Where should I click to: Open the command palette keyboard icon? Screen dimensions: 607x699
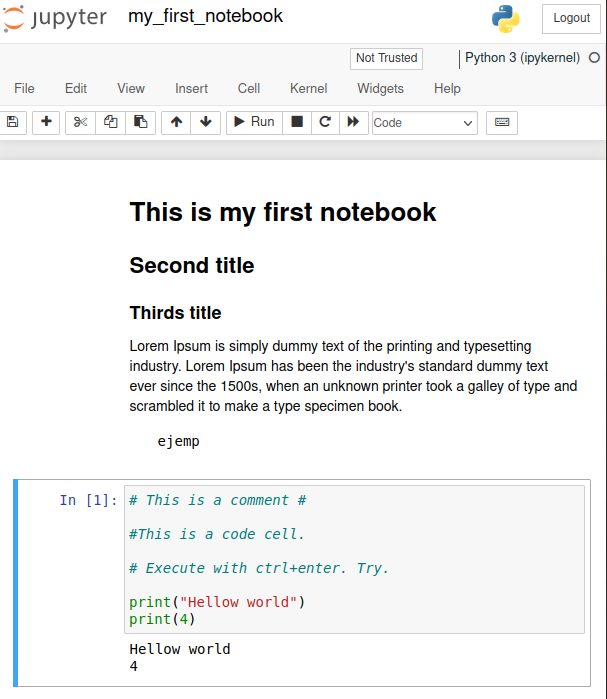click(501, 122)
